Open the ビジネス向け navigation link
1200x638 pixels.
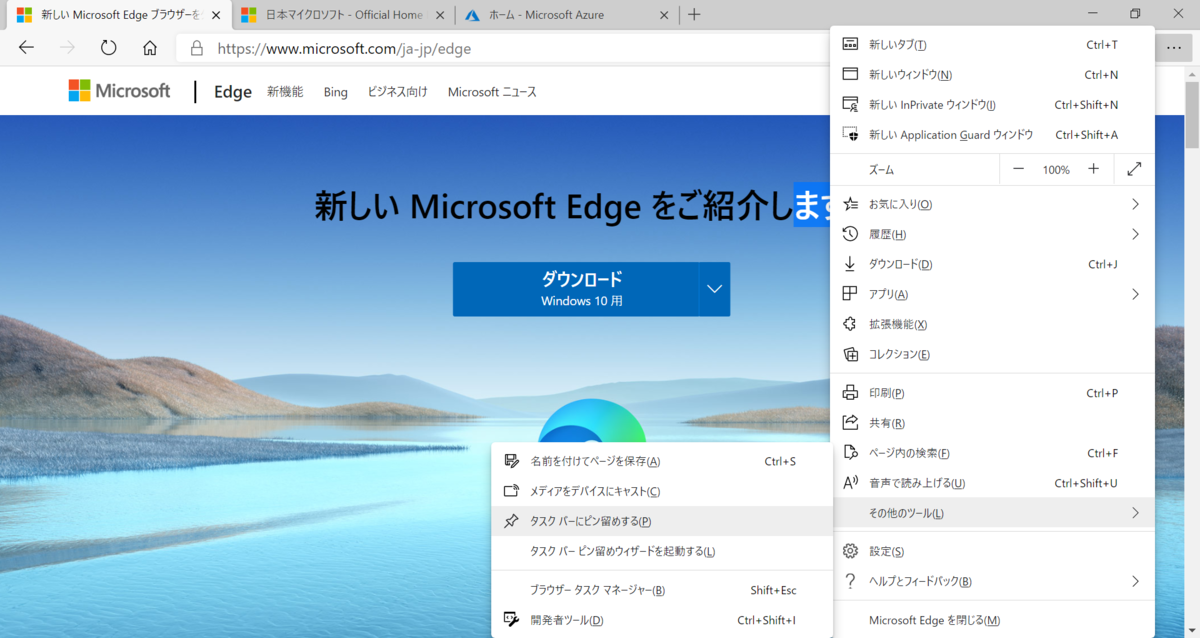click(x=397, y=92)
